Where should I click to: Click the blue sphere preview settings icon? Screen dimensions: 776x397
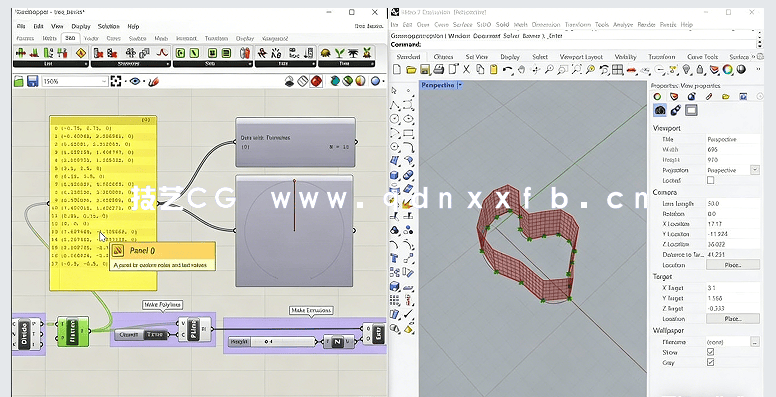(375, 81)
